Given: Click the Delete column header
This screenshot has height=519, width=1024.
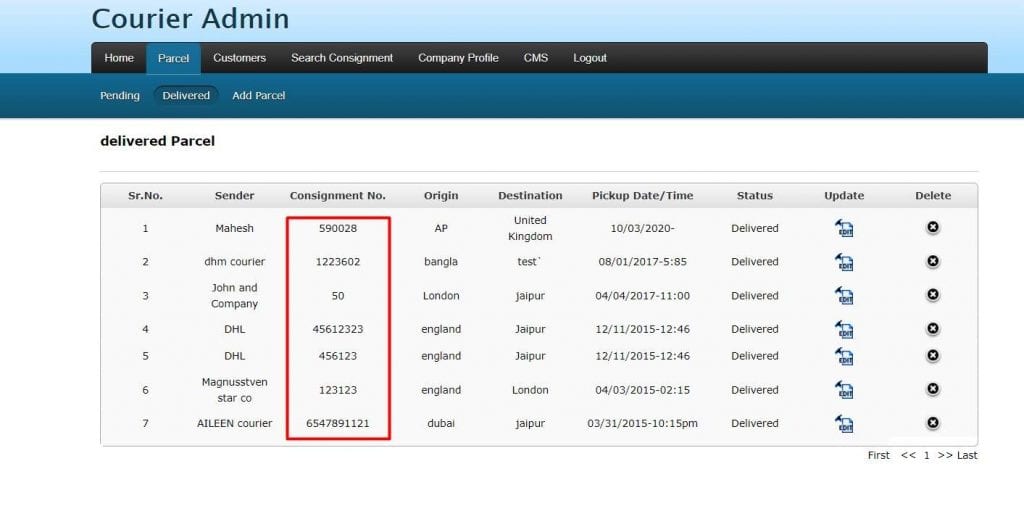Looking at the screenshot, I should [x=933, y=195].
